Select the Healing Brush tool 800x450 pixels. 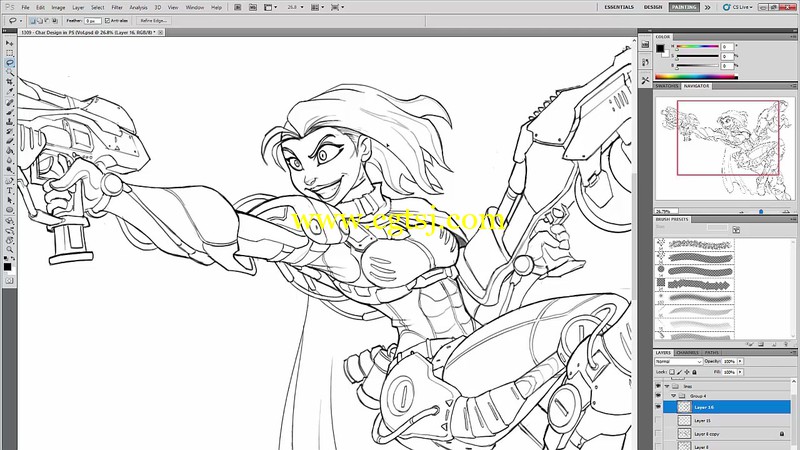pyautogui.click(x=10, y=103)
